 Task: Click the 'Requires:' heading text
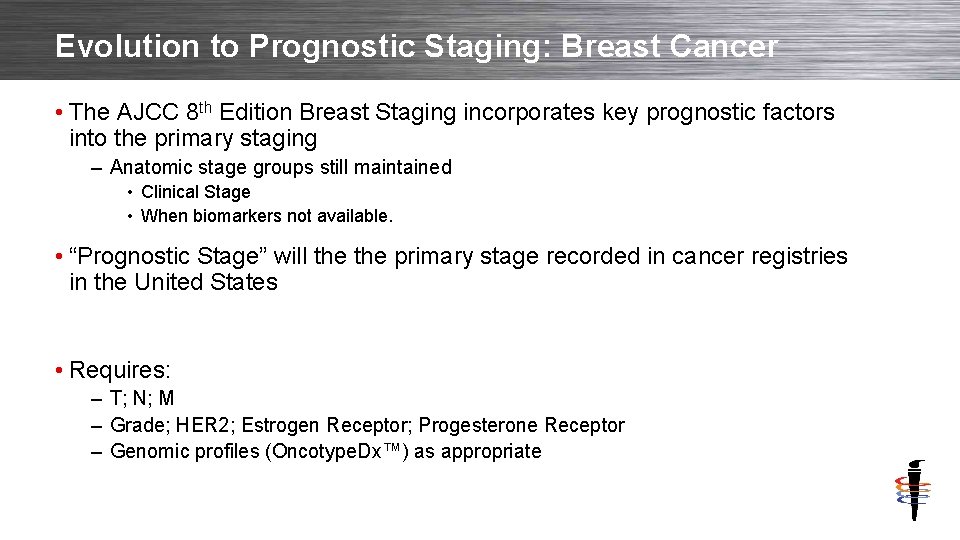[120, 371]
